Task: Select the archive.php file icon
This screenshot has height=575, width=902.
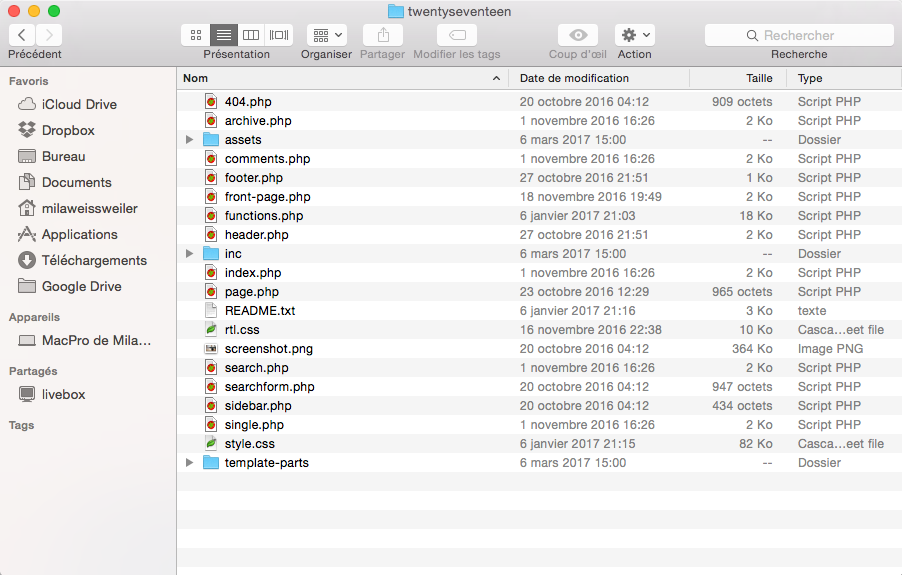Action: (x=211, y=120)
